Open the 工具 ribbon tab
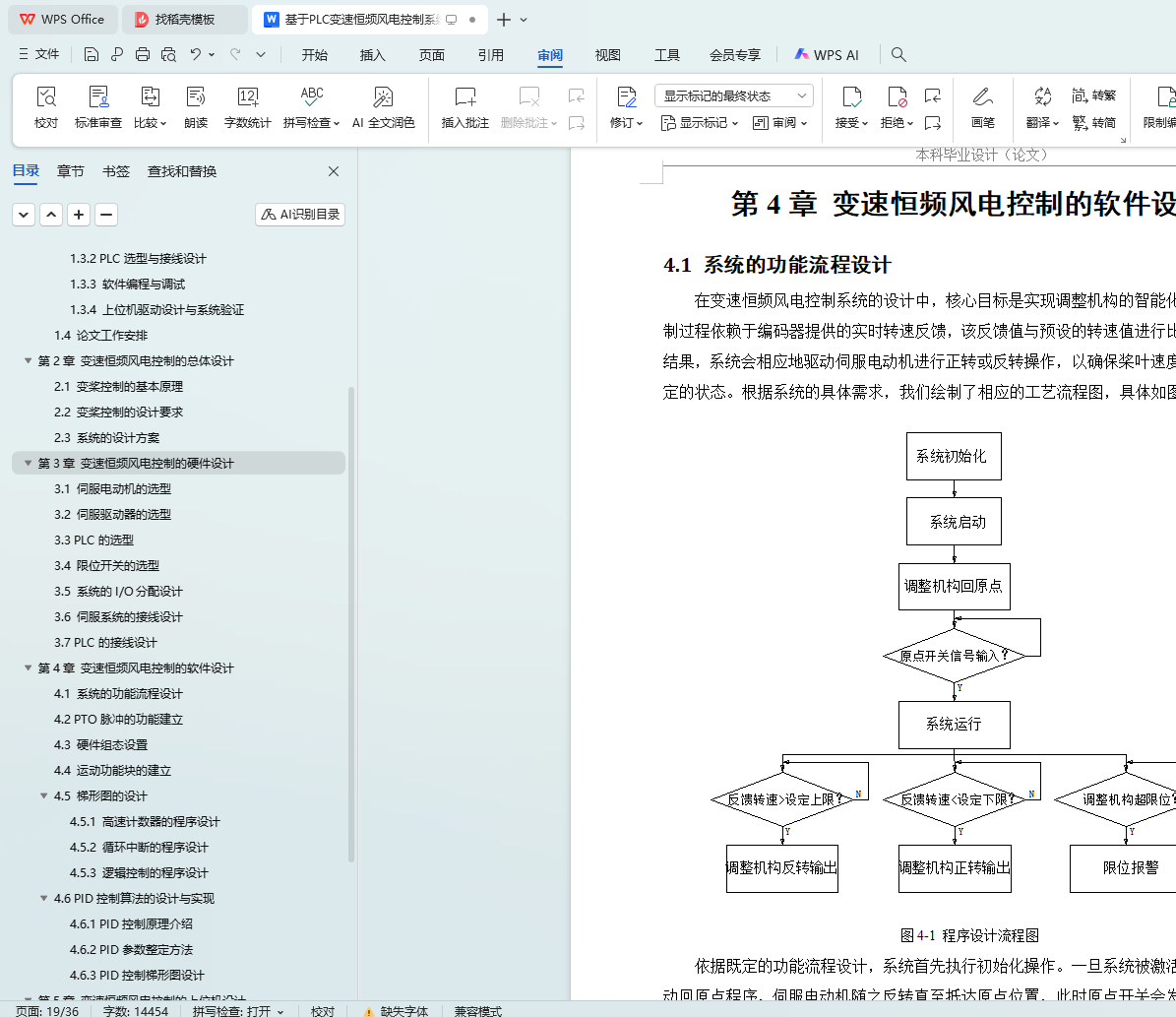The image size is (1176, 1017). click(x=667, y=55)
